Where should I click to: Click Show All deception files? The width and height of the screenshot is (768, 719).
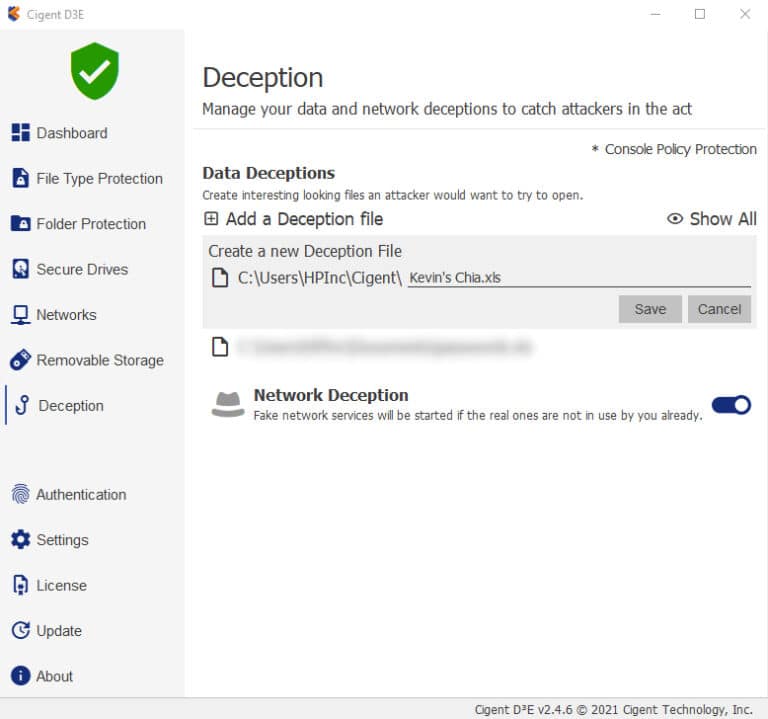(712, 218)
